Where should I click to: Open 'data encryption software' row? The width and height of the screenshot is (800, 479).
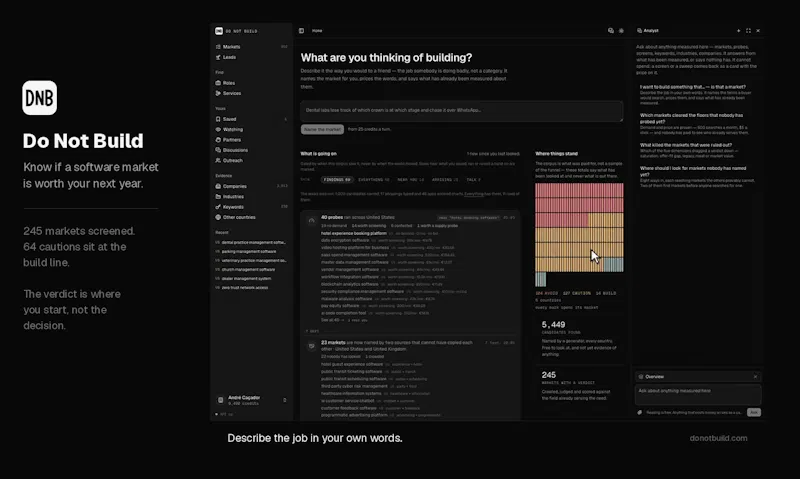tap(345, 240)
